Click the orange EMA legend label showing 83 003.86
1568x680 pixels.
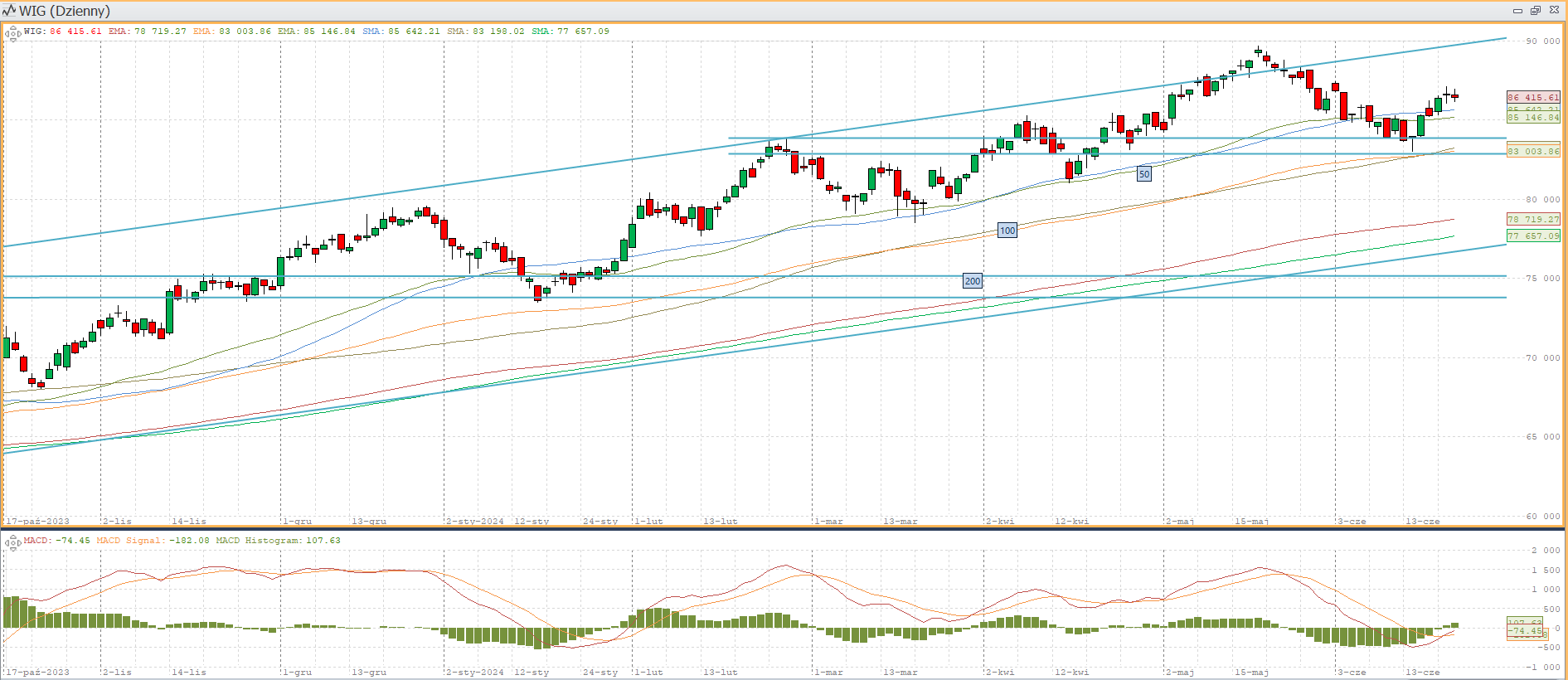click(232, 32)
